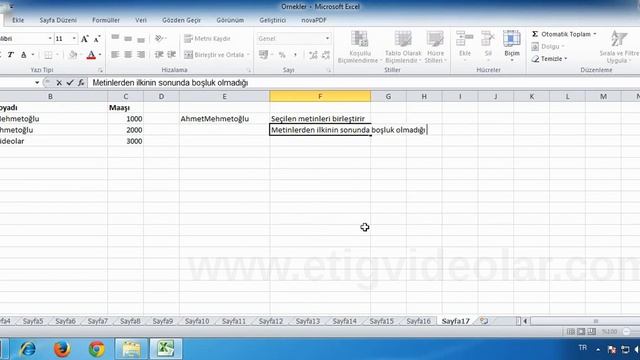Select sheet tab Sayfa10
The image size is (640, 360).
tap(197, 321)
